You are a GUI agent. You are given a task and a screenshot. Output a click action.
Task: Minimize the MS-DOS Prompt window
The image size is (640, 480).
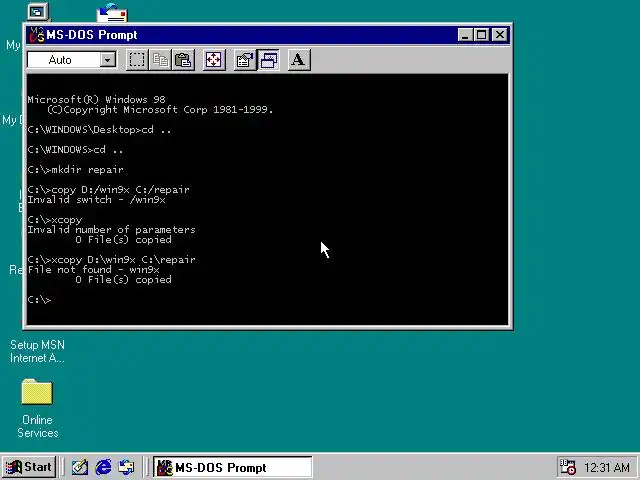(x=465, y=35)
